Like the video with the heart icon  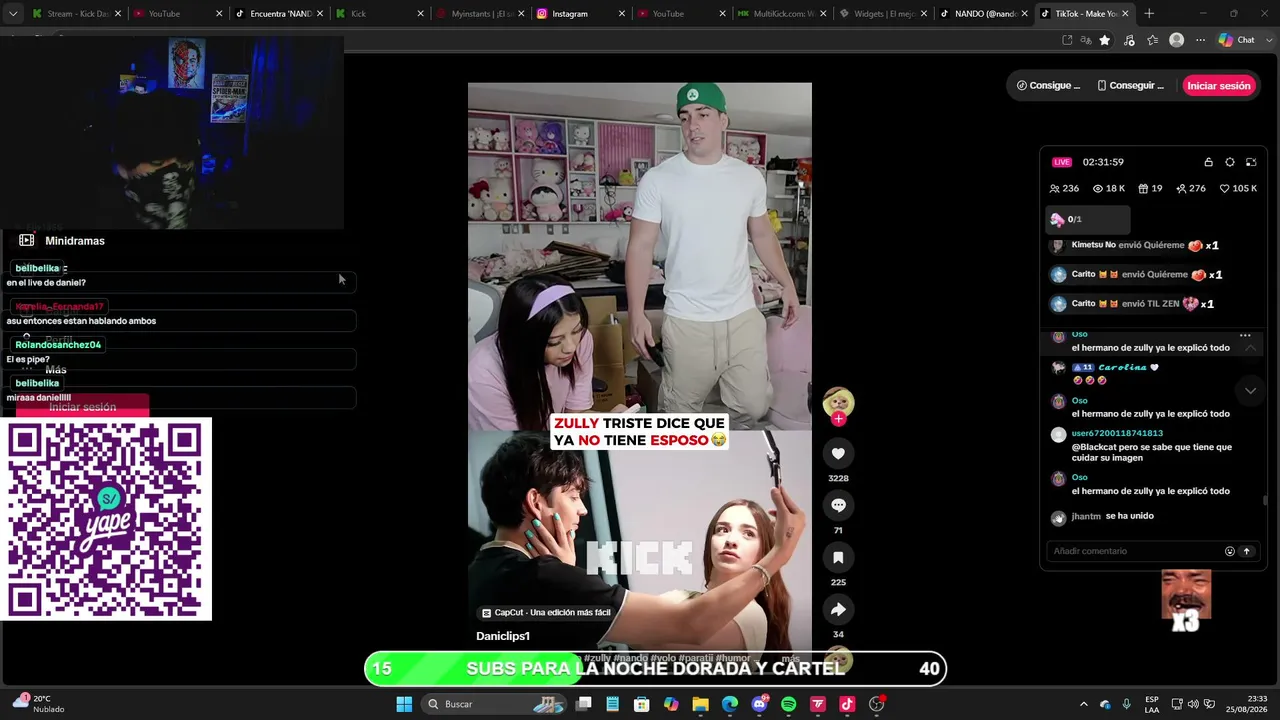point(838,453)
